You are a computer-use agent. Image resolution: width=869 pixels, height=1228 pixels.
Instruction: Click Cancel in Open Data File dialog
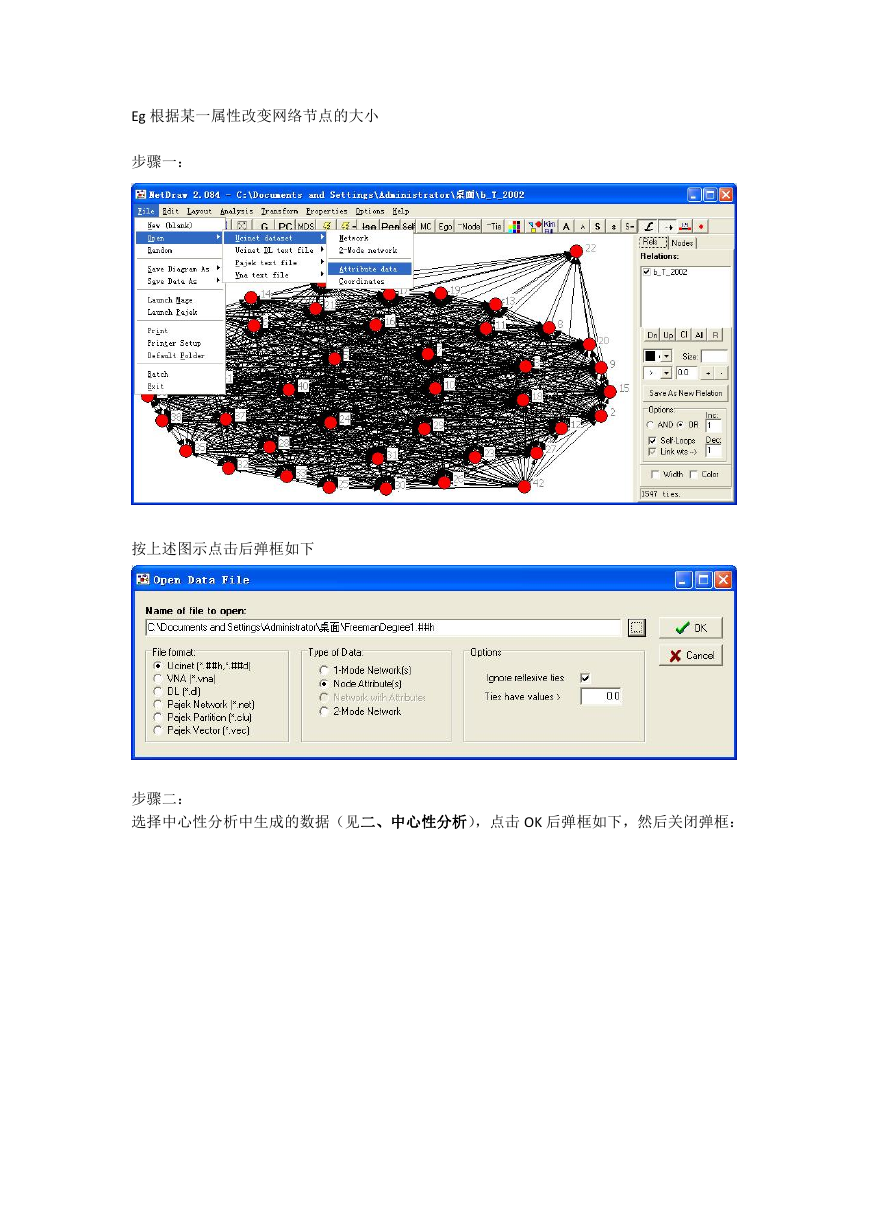pyautogui.click(x=690, y=656)
